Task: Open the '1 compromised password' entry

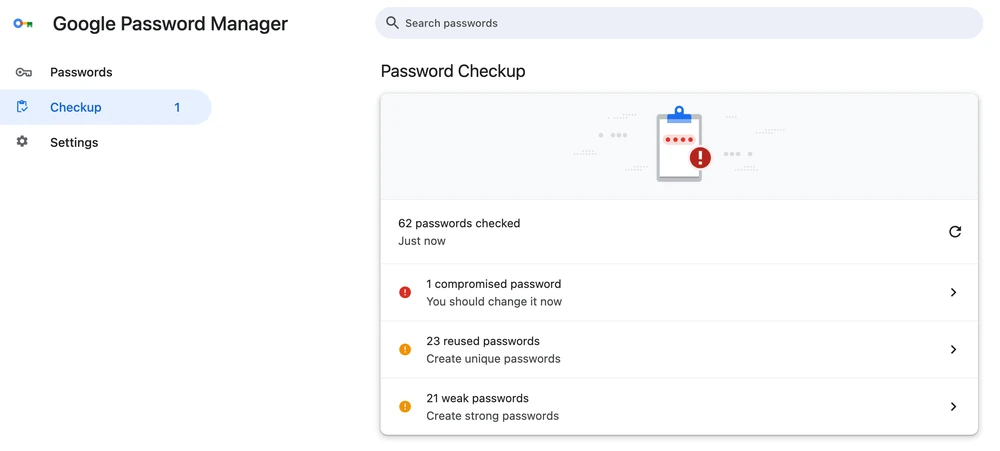Action: 494,285
